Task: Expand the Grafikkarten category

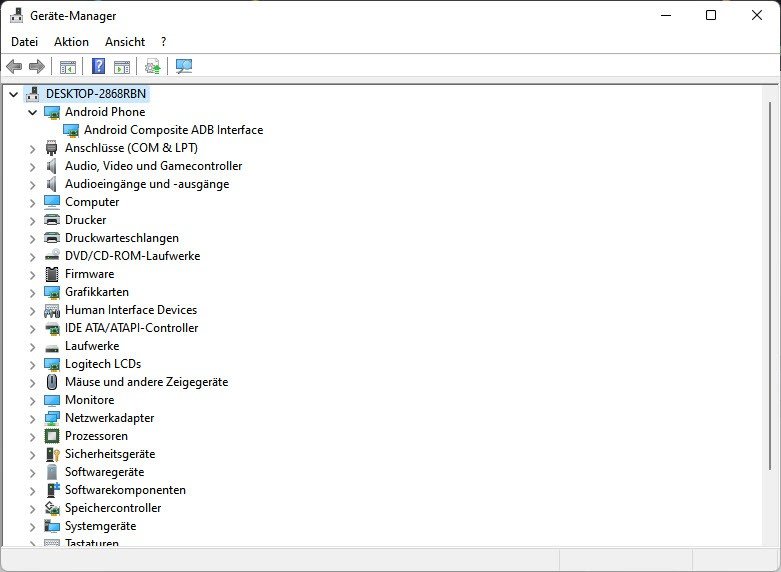Action: [x=32, y=292]
